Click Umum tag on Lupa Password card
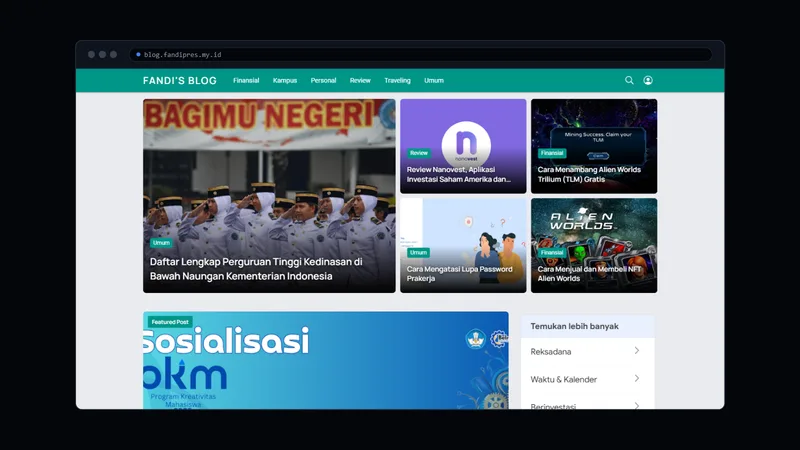800x450 pixels. coord(418,253)
